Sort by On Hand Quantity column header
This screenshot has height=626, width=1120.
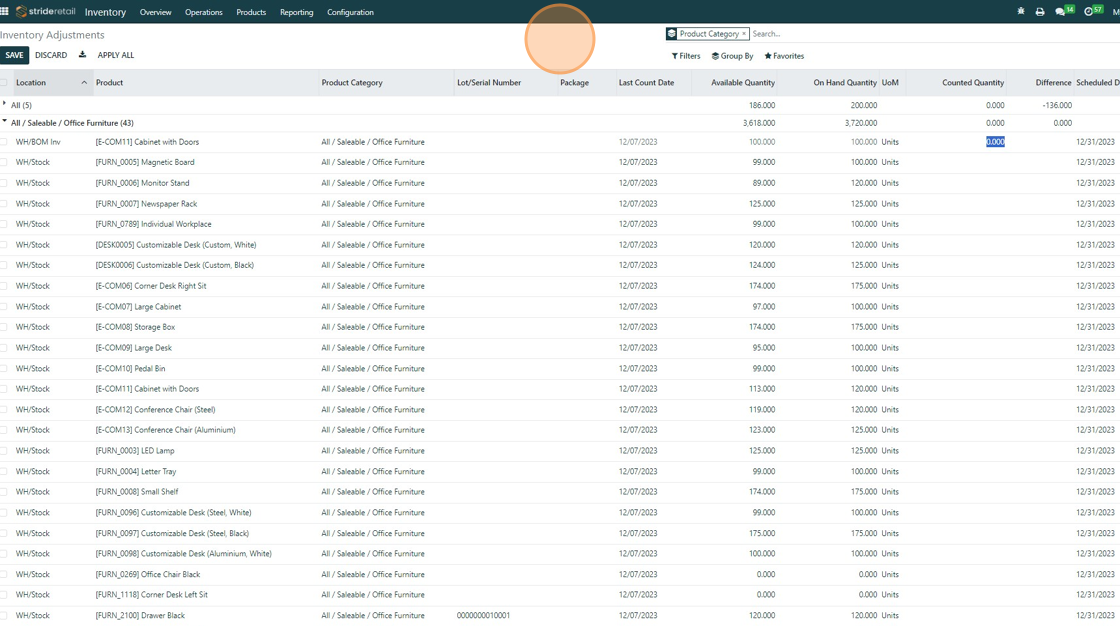[829, 83]
